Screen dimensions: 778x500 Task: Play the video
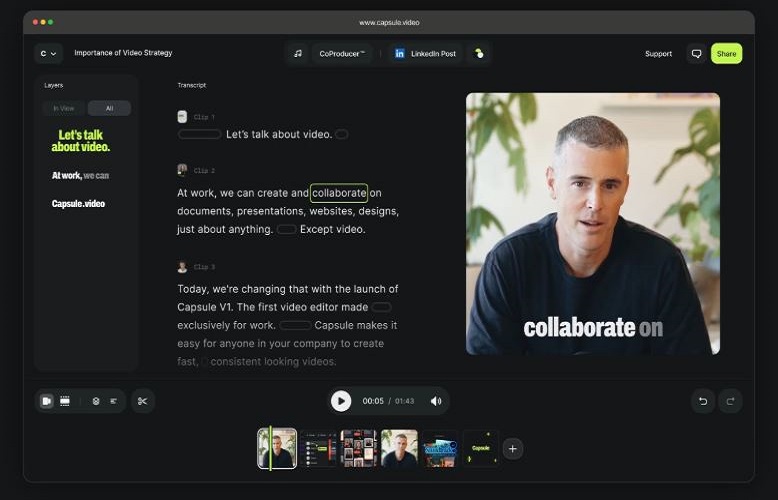(x=341, y=401)
